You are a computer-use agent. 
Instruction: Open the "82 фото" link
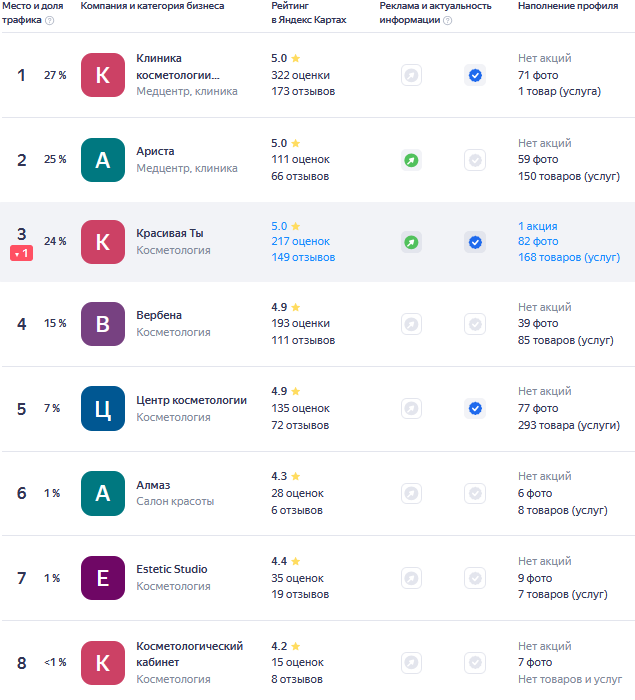point(538,242)
